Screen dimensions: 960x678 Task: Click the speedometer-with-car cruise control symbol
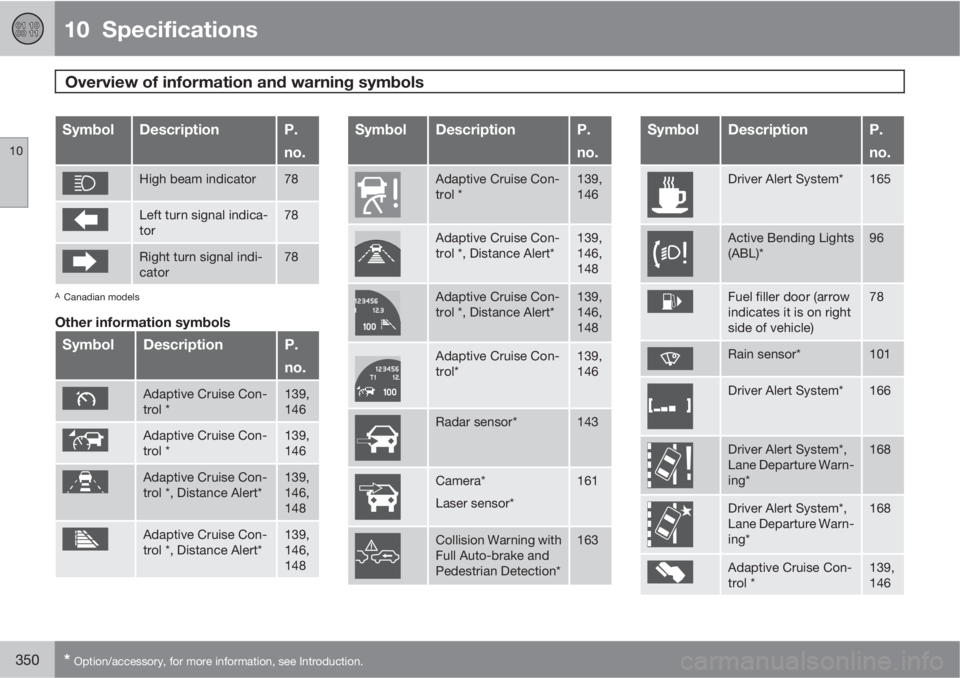85,440
